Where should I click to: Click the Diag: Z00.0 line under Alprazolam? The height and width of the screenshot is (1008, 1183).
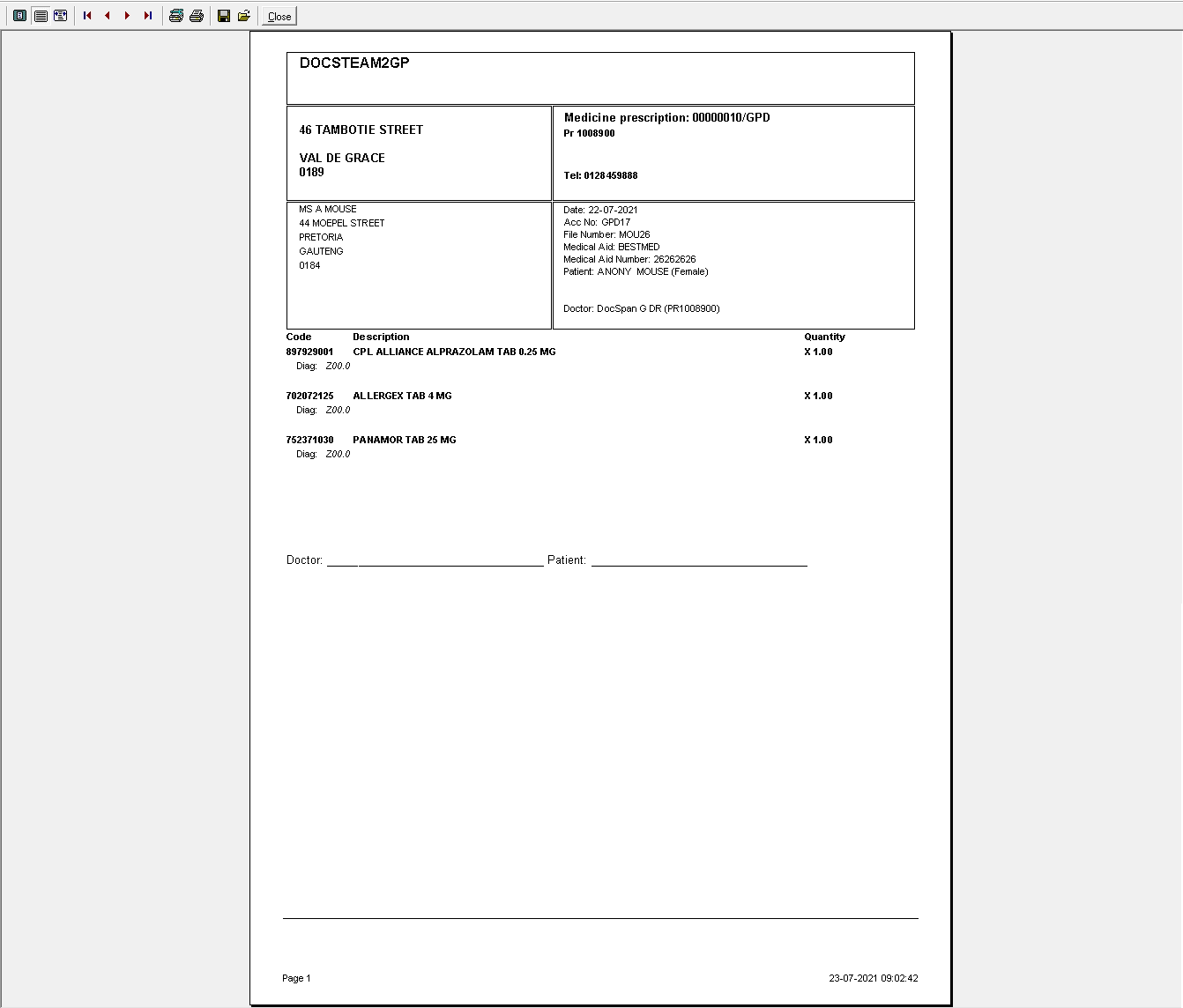323,366
